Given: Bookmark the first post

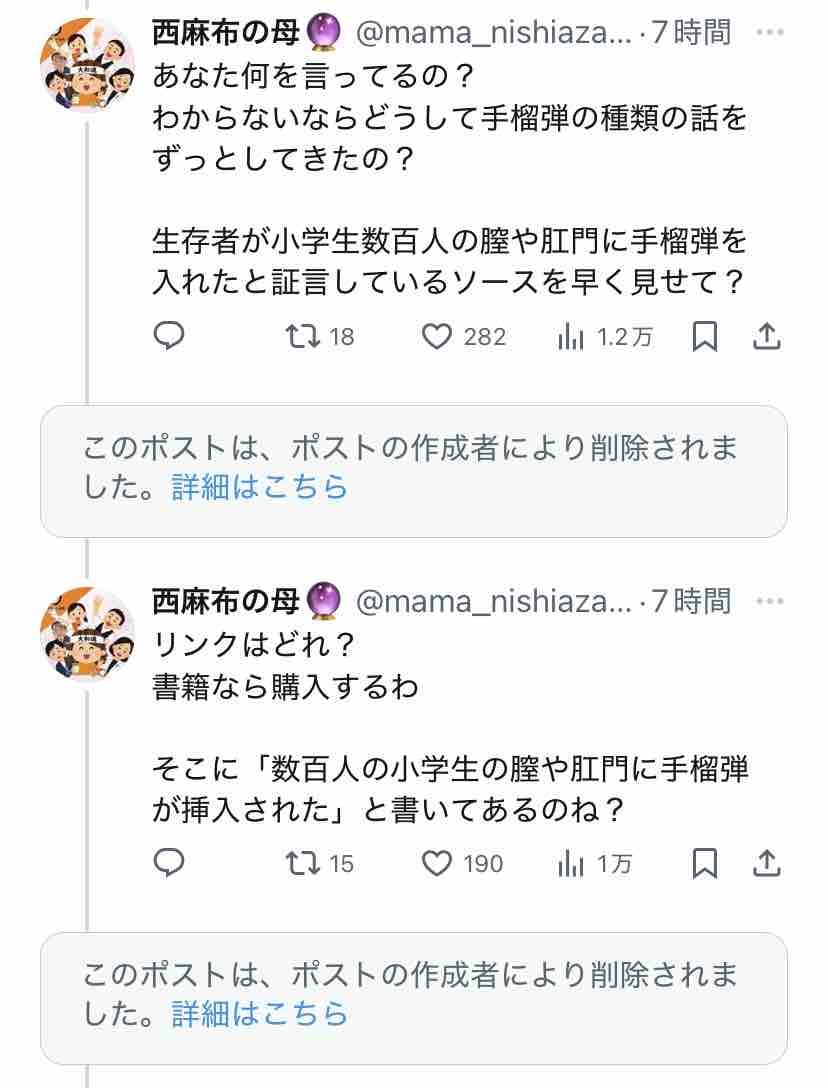Looking at the screenshot, I should coord(704,337).
